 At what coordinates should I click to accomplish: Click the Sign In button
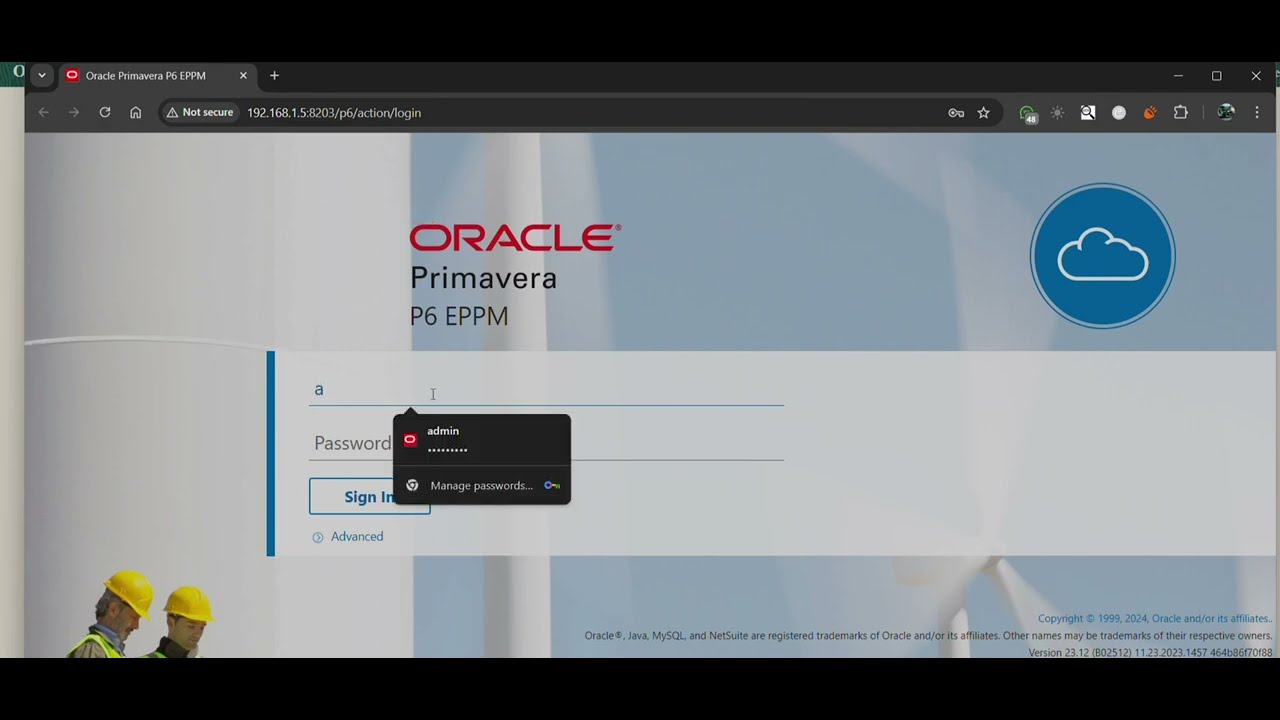coord(369,497)
